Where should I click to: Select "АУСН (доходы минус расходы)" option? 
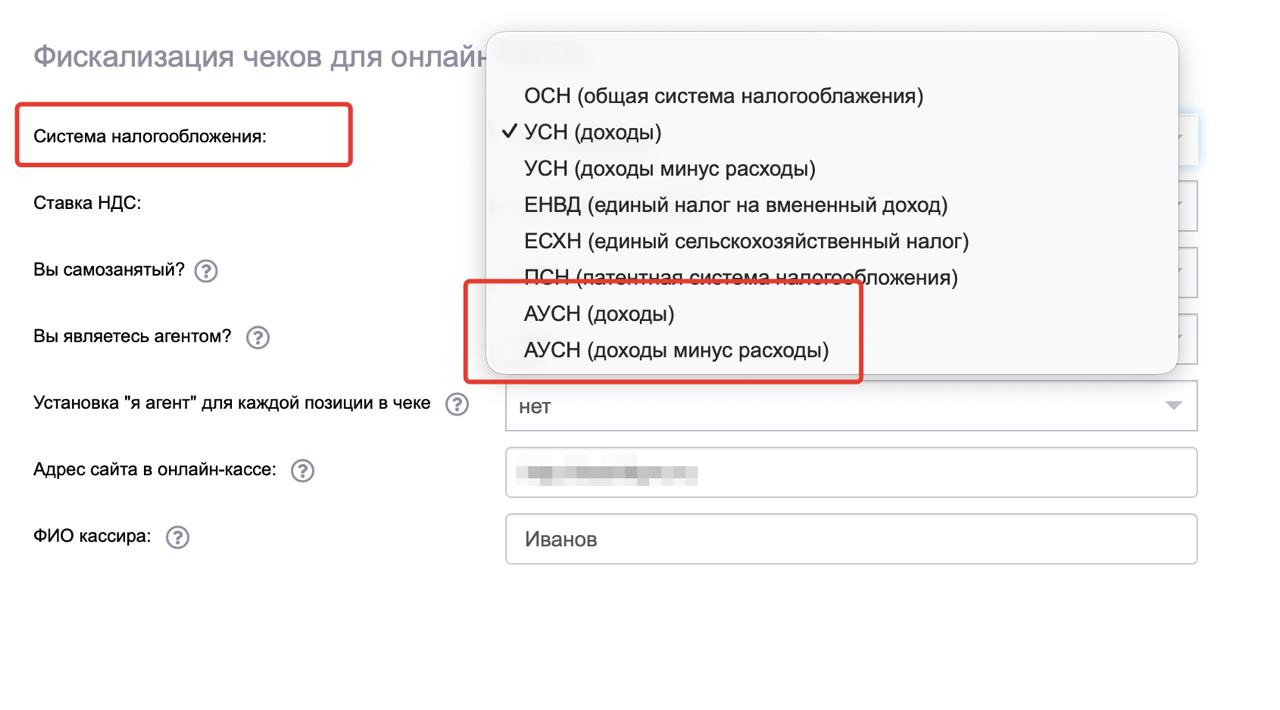pyautogui.click(x=676, y=350)
